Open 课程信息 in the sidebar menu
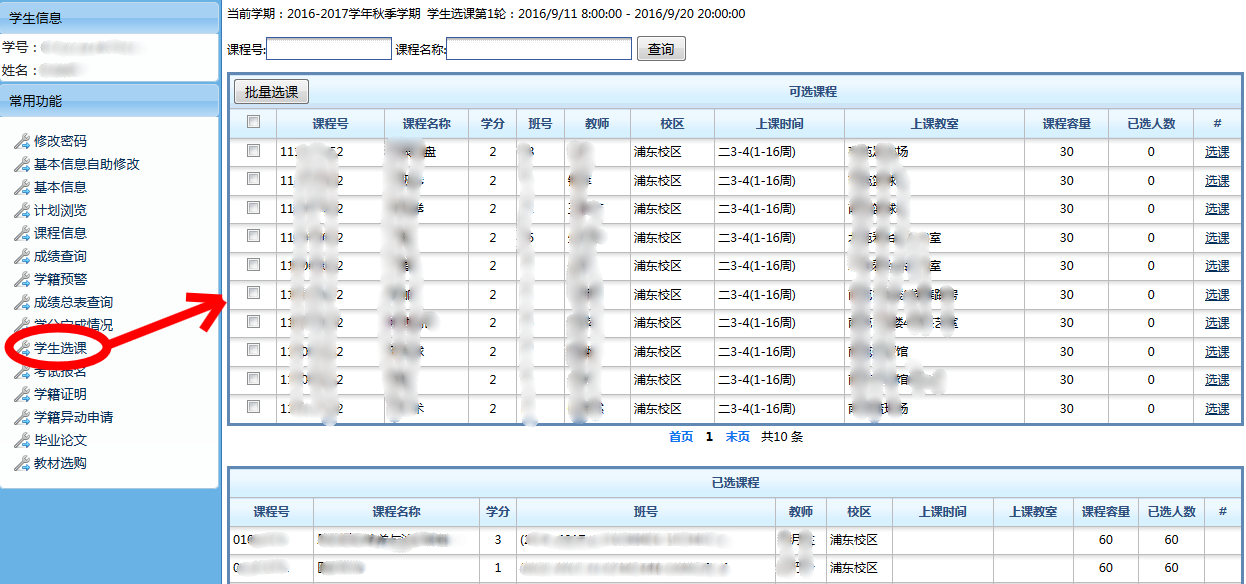Viewport: 1246px width, 584px height. pos(60,233)
